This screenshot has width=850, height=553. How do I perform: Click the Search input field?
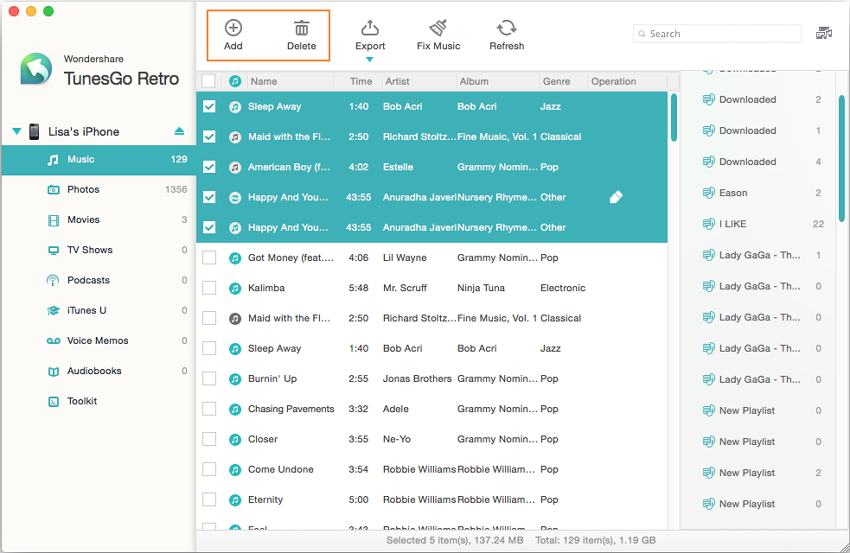(722, 34)
